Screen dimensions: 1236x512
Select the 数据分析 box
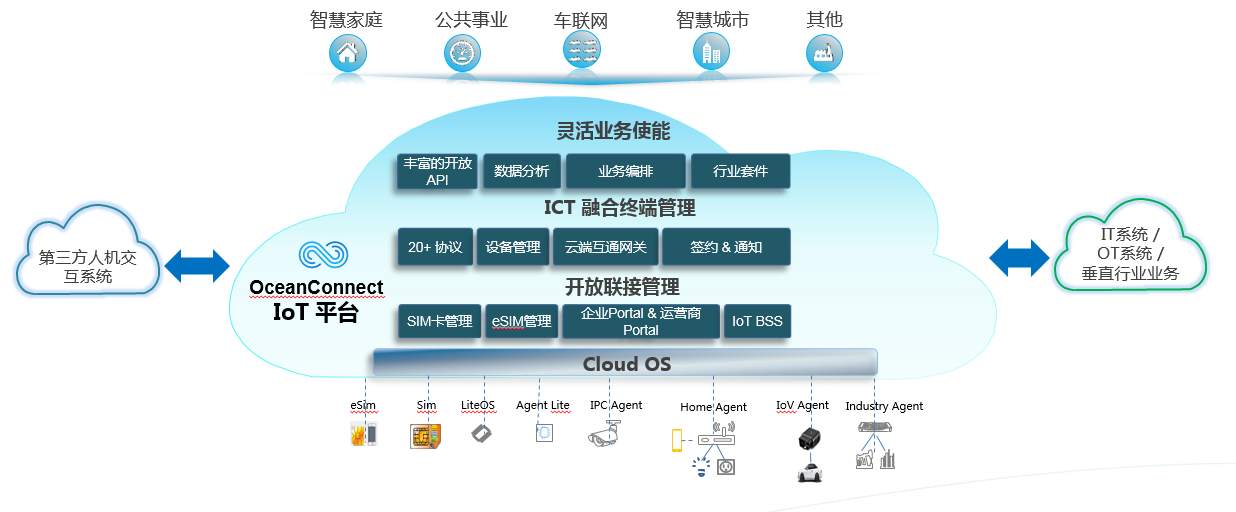point(522,171)
